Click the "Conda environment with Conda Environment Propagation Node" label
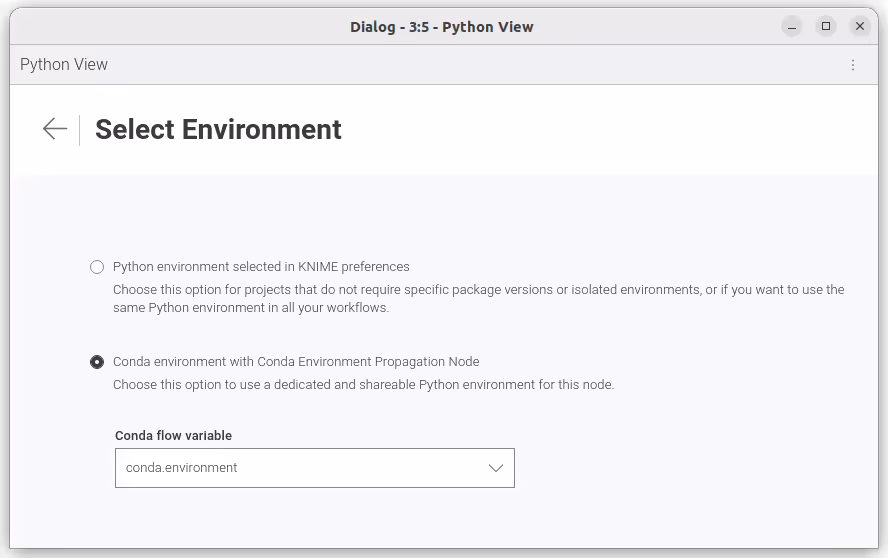888x558 pixels. (296, 362)
